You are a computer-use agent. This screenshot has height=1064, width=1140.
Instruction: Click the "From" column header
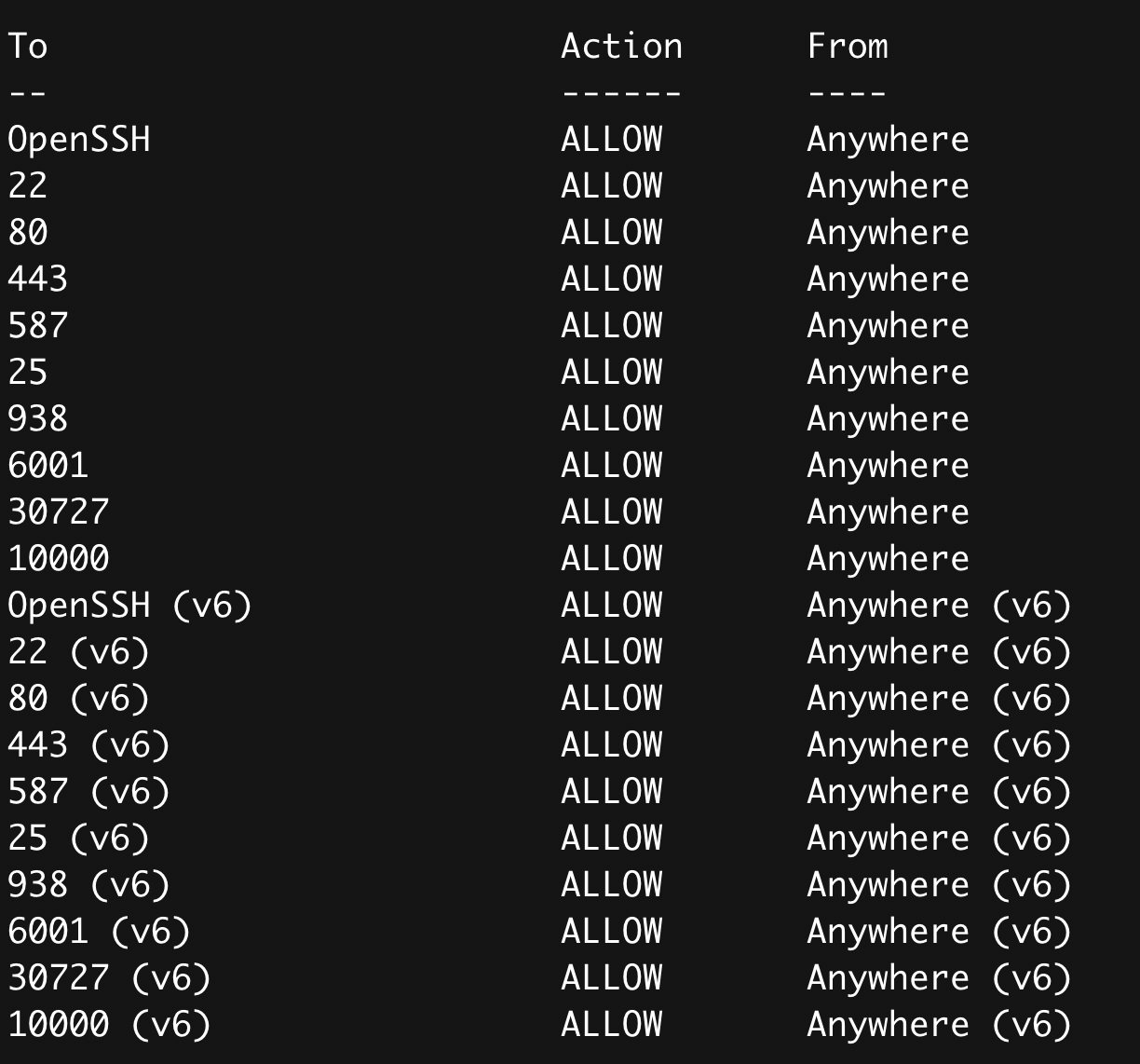(x=848, y=46)
